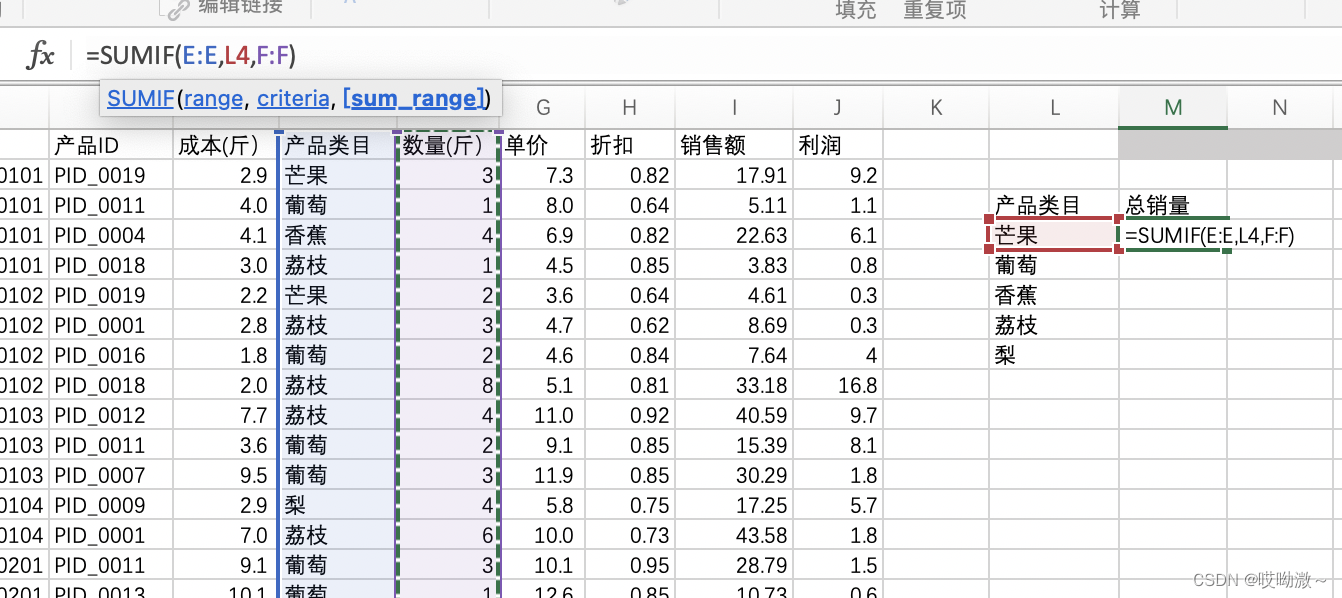Image resolution: width=1342 pixels, height=598 pixels.
Task: Click the 编辑链接 ribbon command
Action: click(x=225, y=7)
